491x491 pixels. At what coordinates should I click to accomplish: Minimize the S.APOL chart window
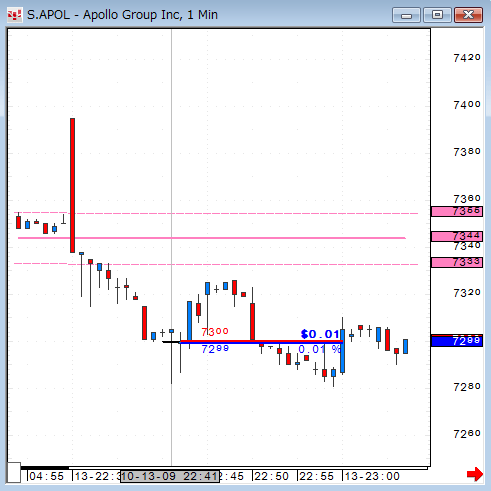(x=406, y=15)
